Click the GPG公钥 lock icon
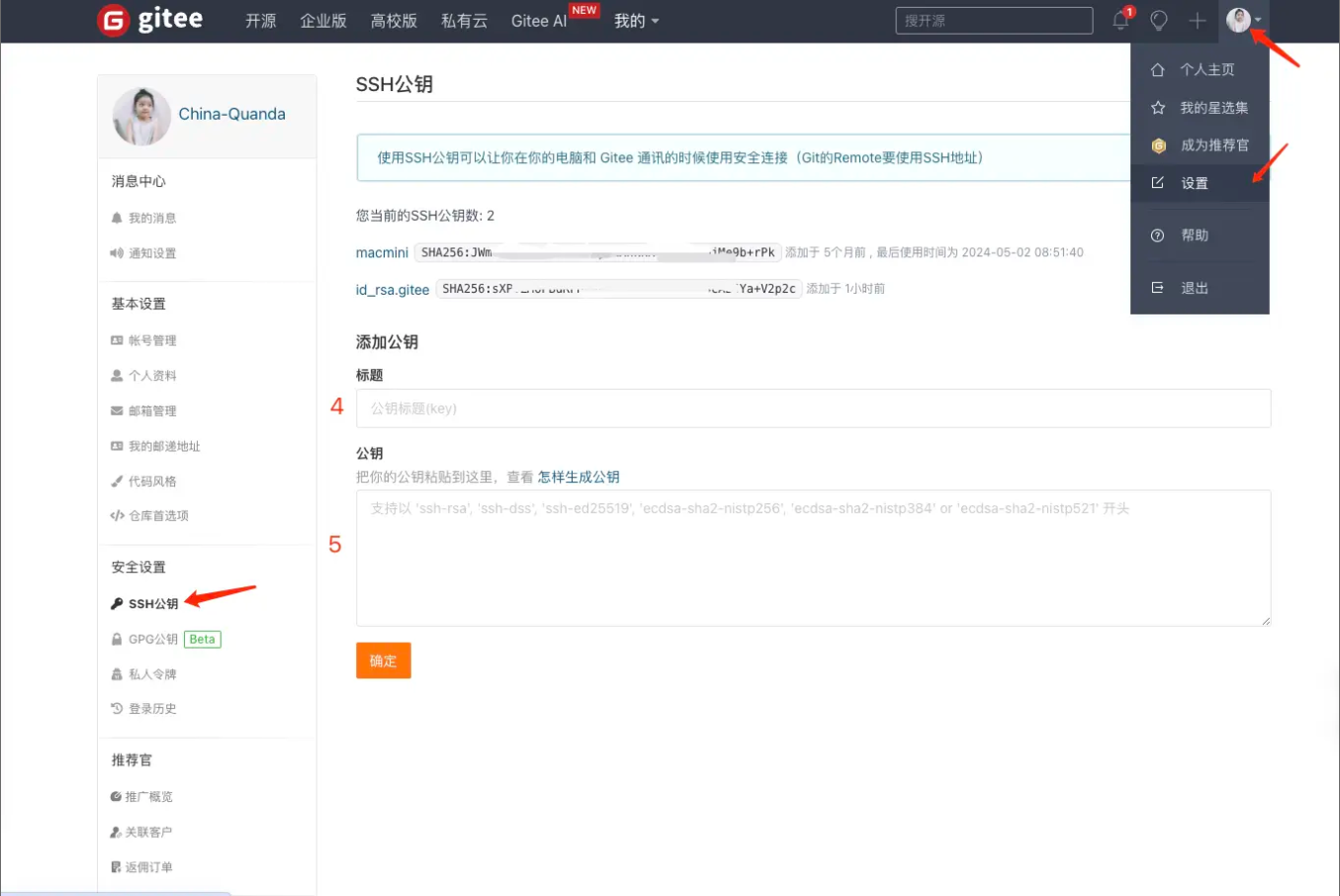This screenshot has width=1340, height=896. tap(116, 639)
